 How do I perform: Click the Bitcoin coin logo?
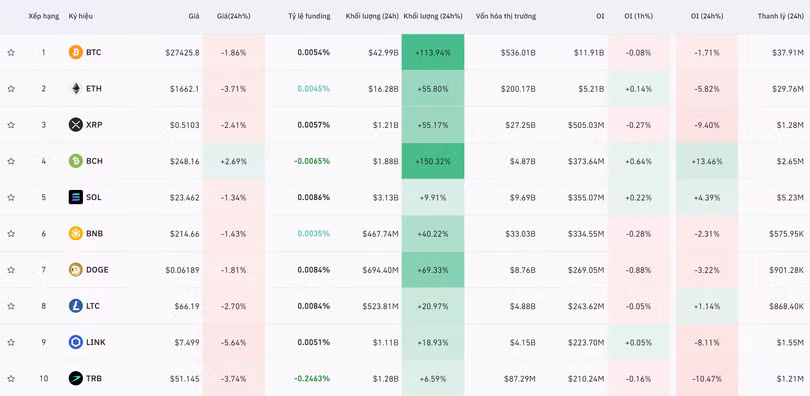pyautogui.click(x=75, y=52)
